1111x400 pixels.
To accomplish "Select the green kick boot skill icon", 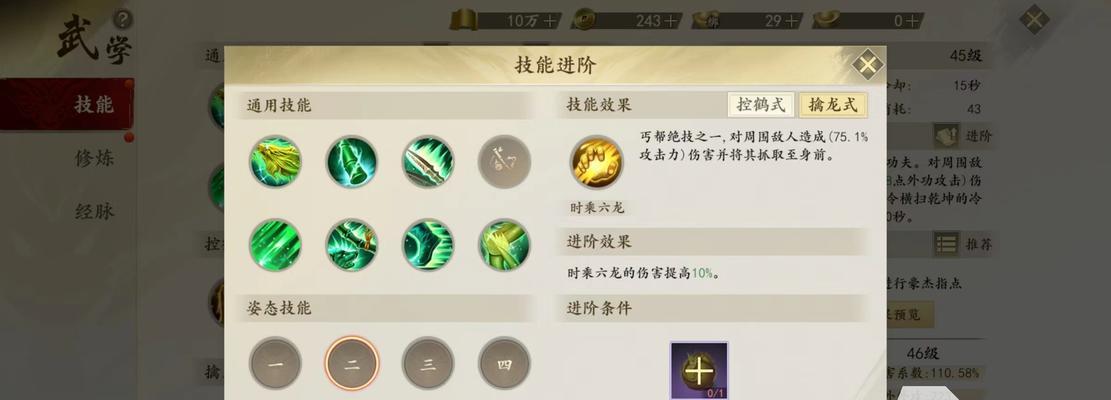I will point(429,245).
